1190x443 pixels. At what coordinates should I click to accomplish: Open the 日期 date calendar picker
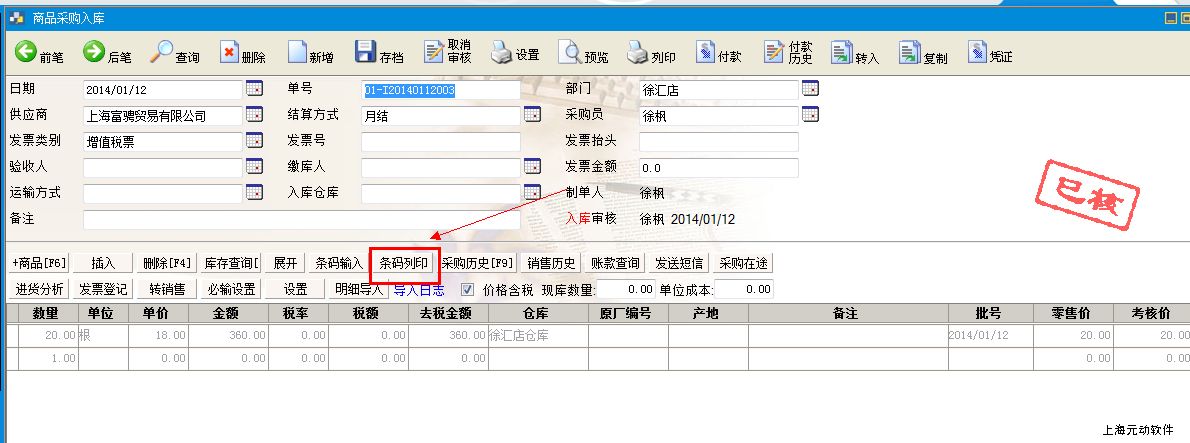click(253, 89)
